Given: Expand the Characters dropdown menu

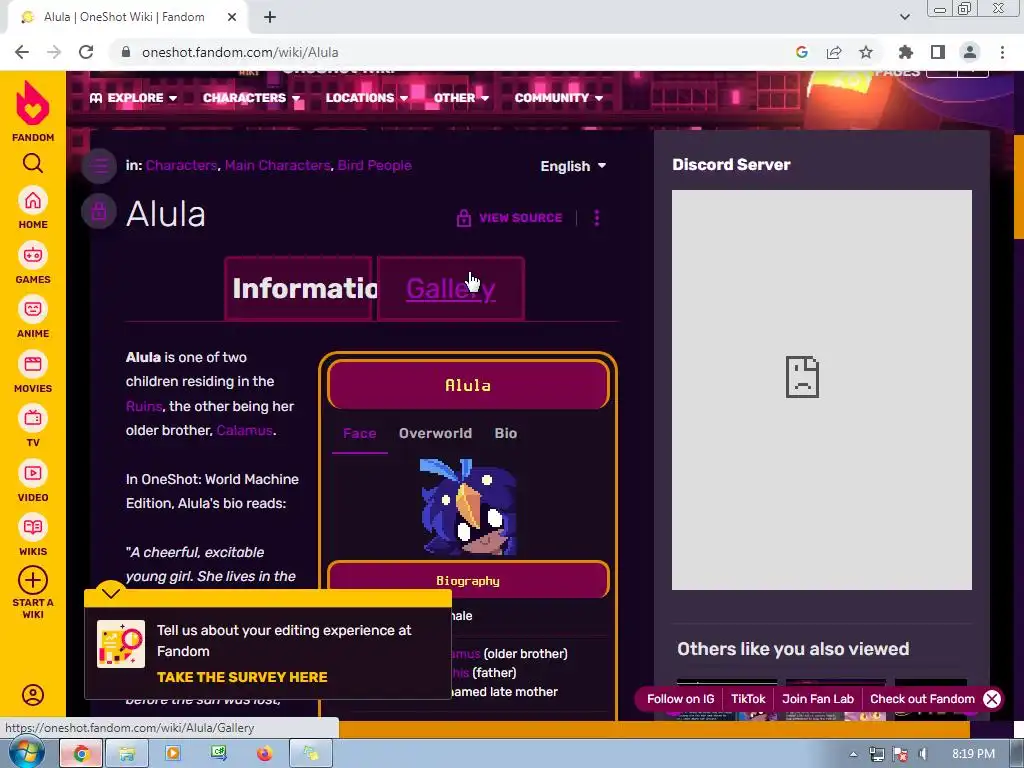Looking at the screenshot, I should (251, 98).
